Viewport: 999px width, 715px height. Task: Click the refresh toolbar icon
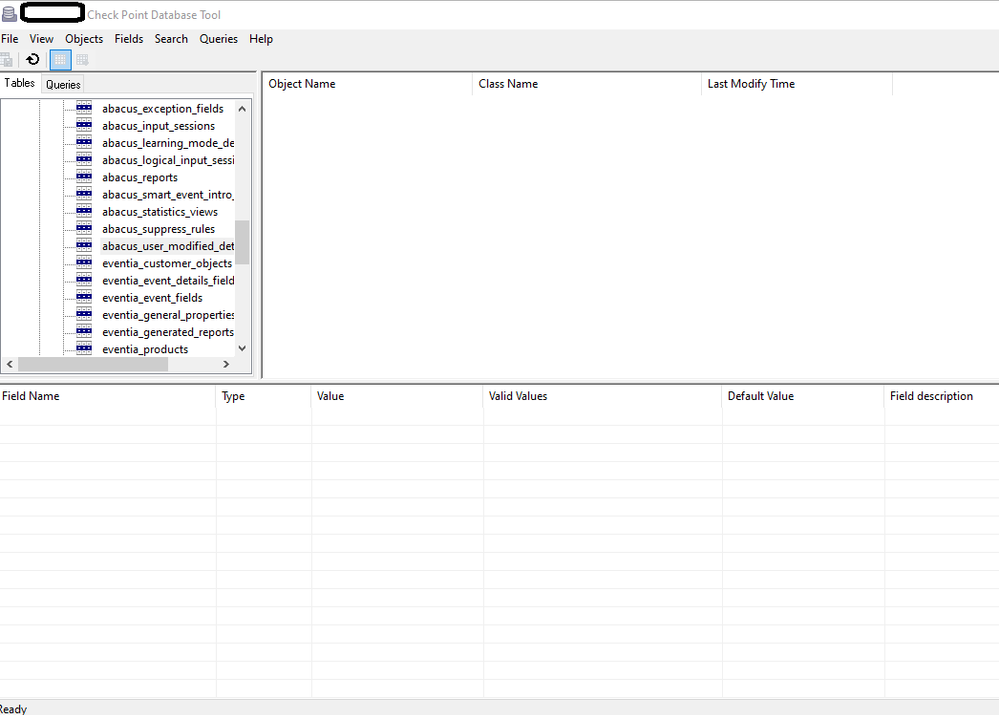[x=33, y=60]
